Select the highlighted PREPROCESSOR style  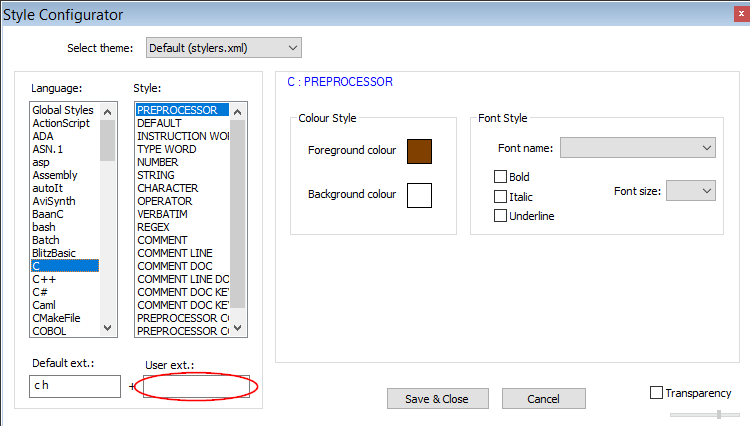(182, 110)
